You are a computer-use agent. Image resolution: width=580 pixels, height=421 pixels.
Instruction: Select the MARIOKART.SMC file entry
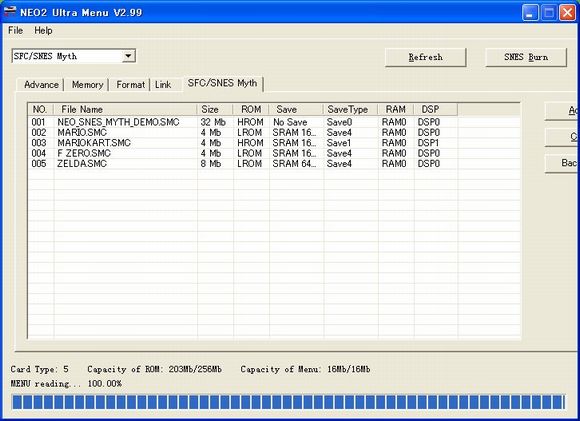(94, 143)
